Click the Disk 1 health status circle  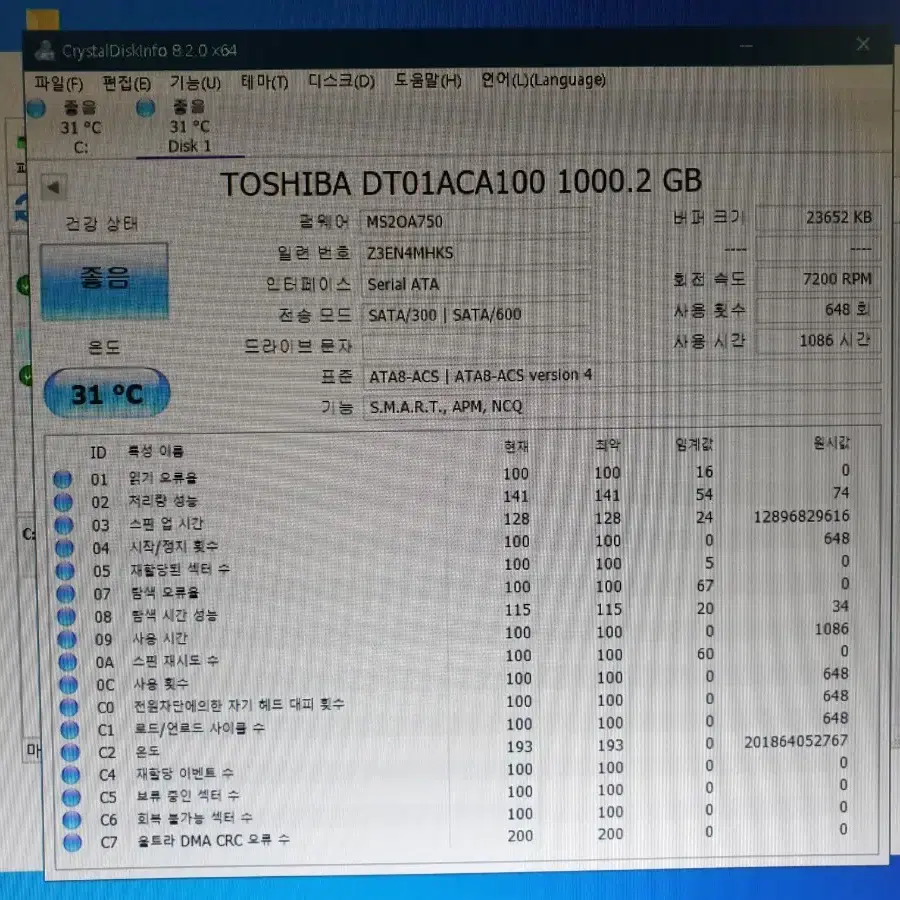[146, 107]
